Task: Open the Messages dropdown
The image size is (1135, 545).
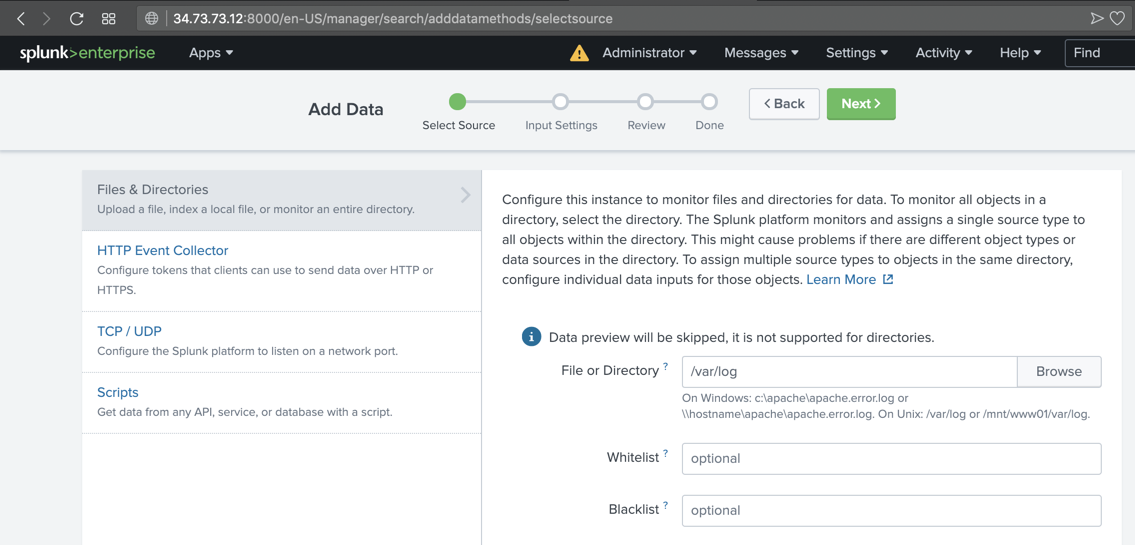Action: tap(761, 53)
